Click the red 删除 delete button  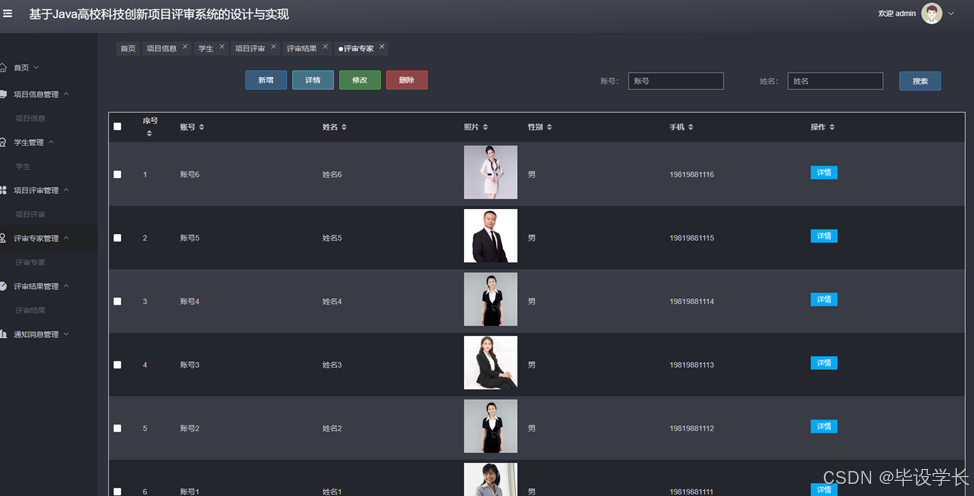[407, 80]
